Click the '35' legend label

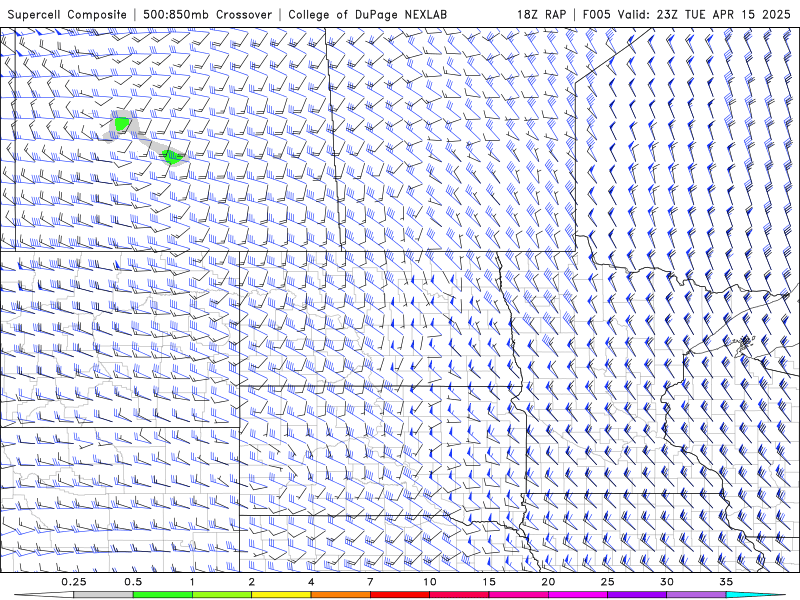[x=726, y=582]
